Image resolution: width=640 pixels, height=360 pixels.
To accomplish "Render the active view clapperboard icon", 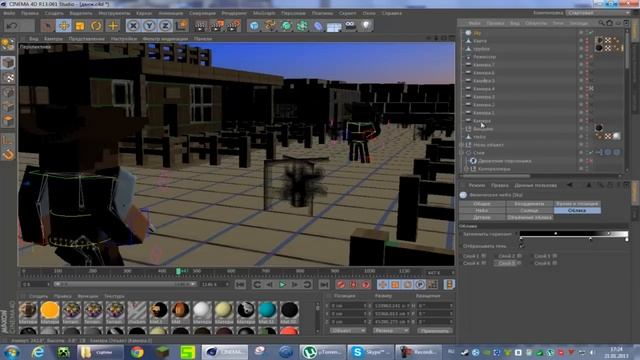I will (201, 26).
